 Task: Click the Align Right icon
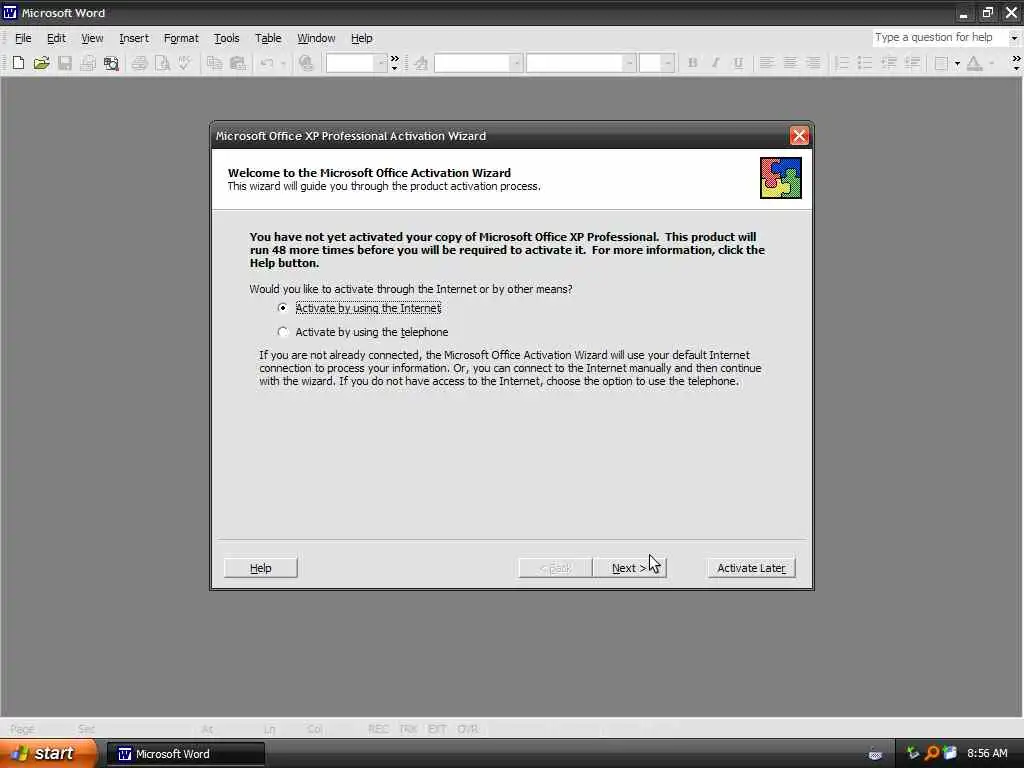[814, 63]
